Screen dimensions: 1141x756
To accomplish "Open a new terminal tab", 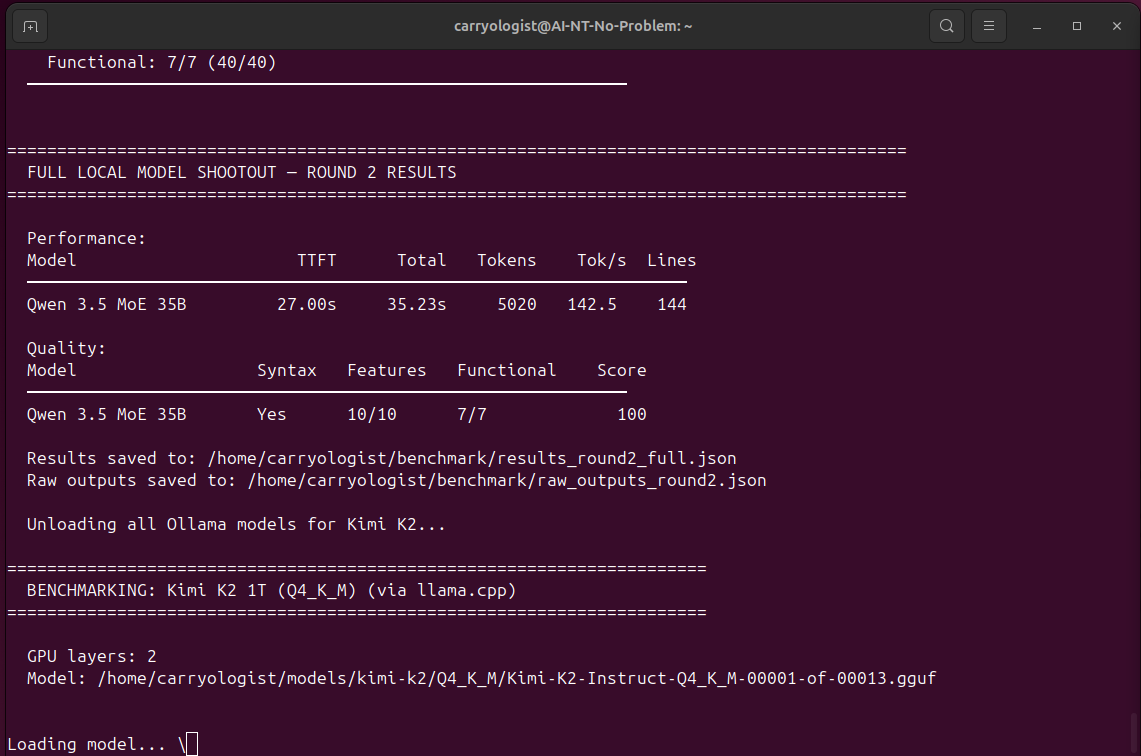I will [x=30, y=26].
